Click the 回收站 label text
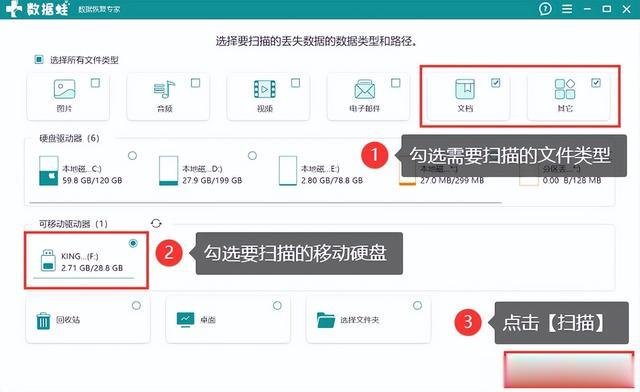 click(x=68, y=320)
